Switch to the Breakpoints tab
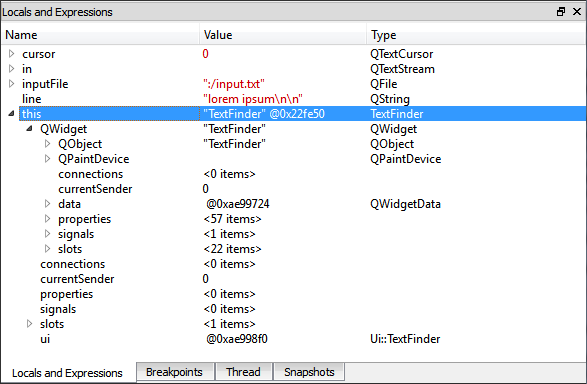The image size is (587, 384). coord(174,372)
